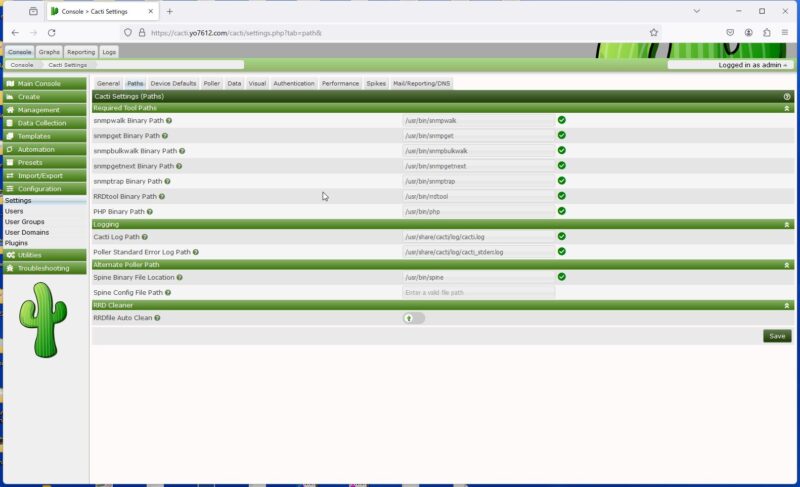Switch to Visual settings tab
Image resolution: width=800 pixels, height=487 pixels.
tap(257, 84)
